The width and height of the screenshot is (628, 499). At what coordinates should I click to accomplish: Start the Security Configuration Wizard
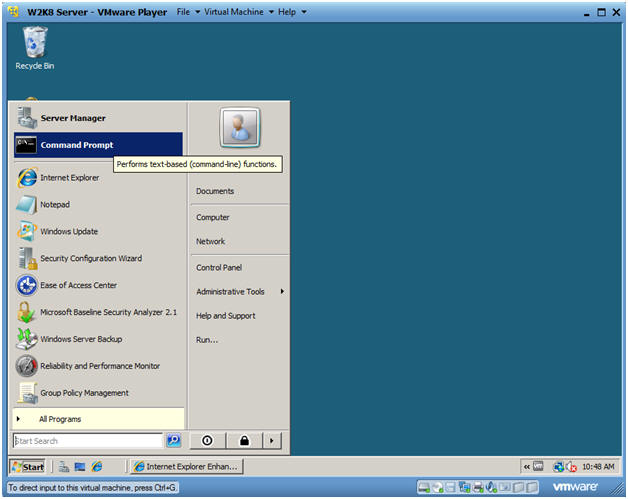[x=98, y=258]
